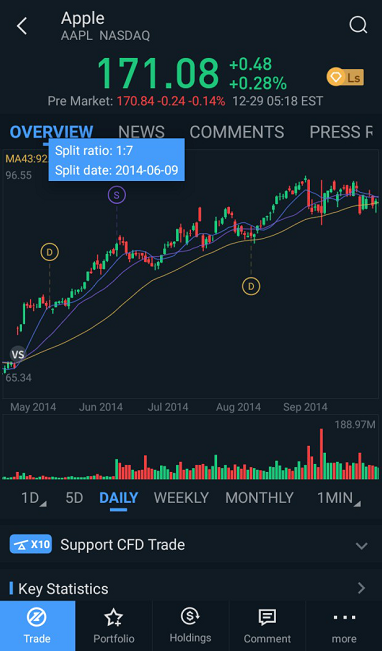Open the search magnifier icon
The width and height of the screenshot is (382, 651).
358,25
